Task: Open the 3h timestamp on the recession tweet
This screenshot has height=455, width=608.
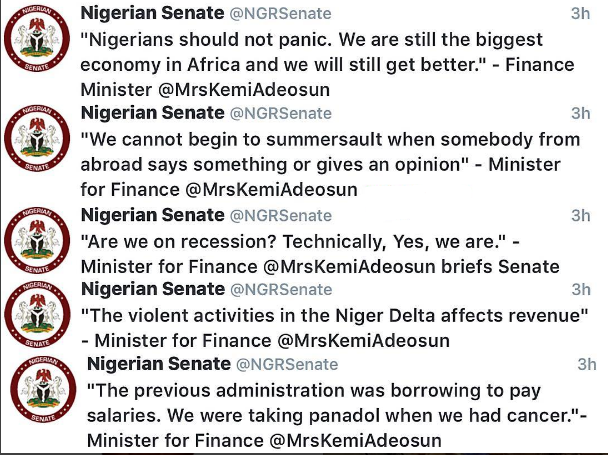Action: click(580, 215)
